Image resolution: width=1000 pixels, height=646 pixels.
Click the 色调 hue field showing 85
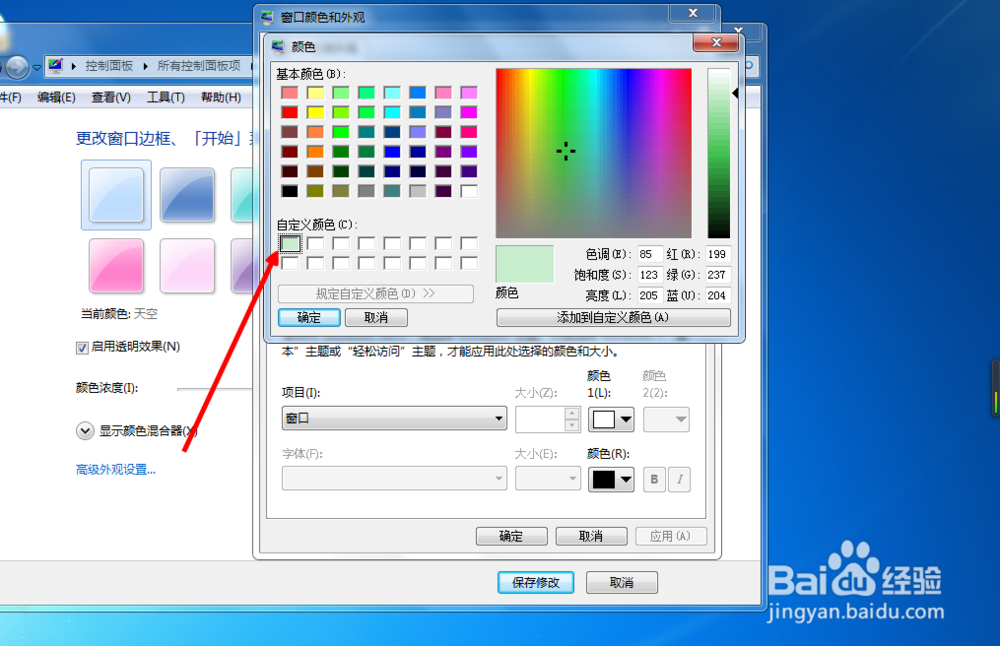[x=649, y=254]
